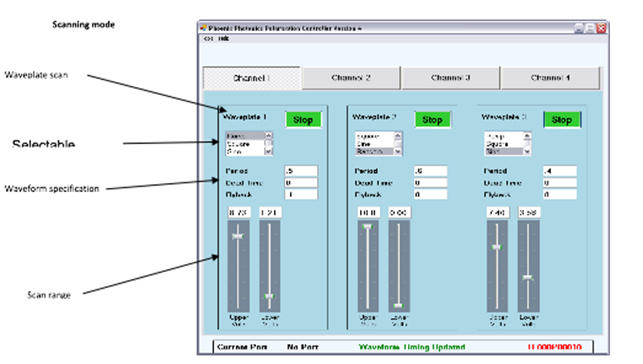
Task: Focus the Waveplate 3 Period field
Action: click(560, 171)
